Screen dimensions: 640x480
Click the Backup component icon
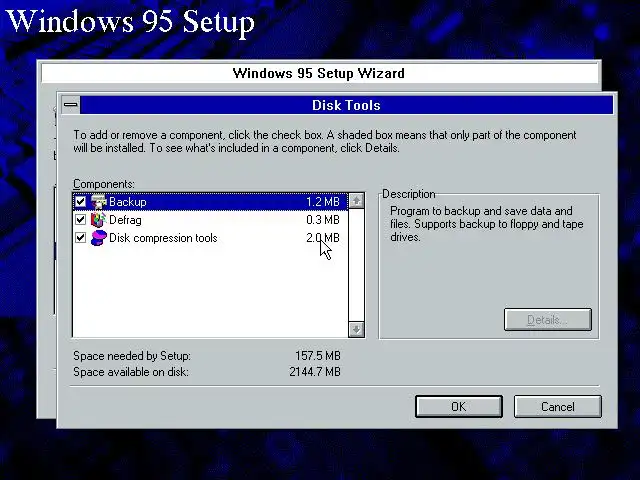pyautogui.click(x=98, y=202)
